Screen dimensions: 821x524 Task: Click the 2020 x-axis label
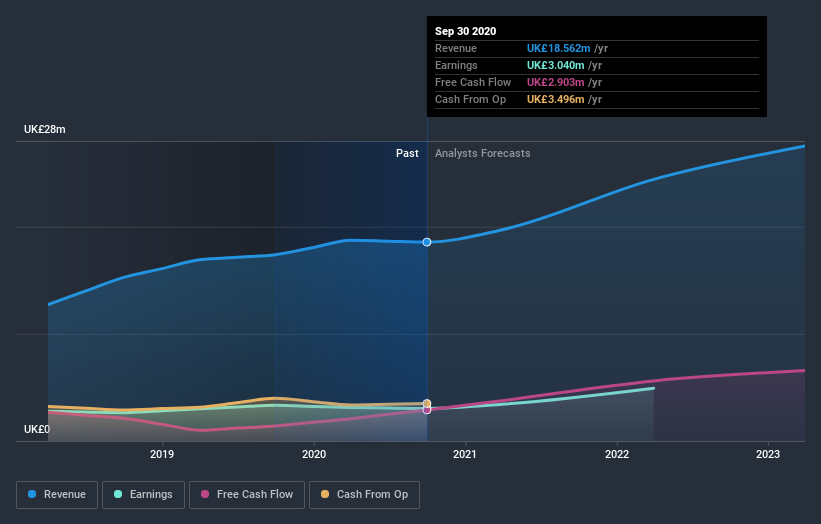[314, 454]
